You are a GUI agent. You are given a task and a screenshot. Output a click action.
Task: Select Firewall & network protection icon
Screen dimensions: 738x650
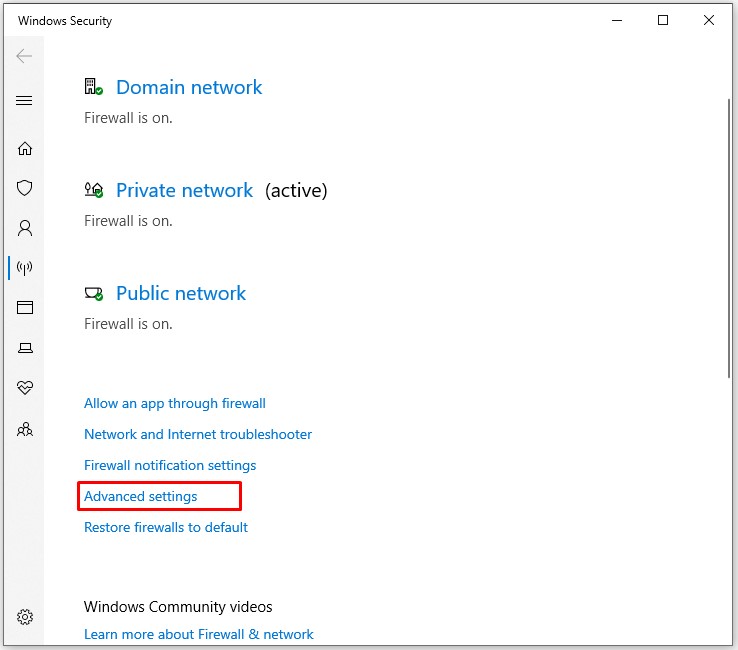tap(25, 268)
